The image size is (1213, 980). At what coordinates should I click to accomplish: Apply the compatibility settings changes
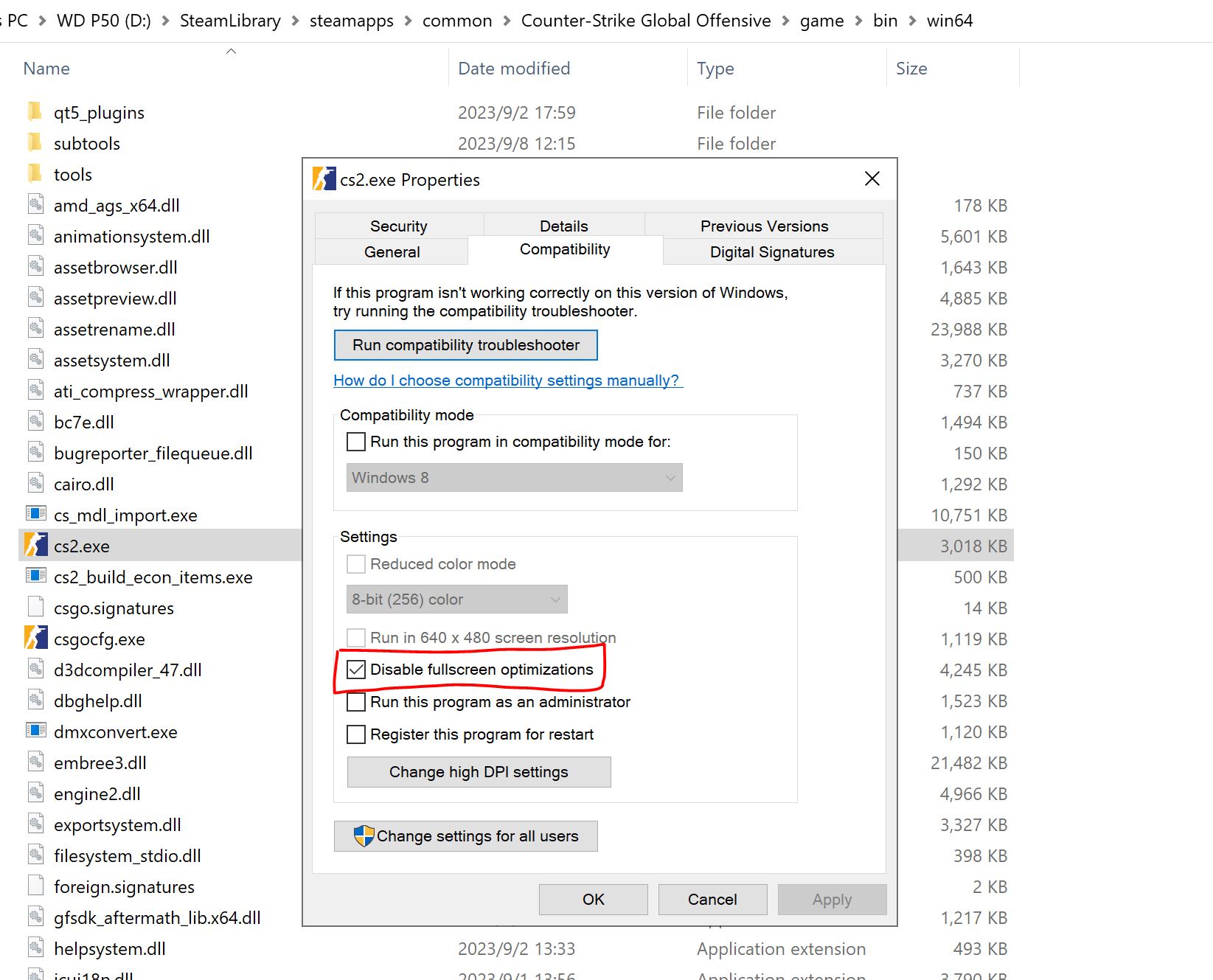(832, 900)
